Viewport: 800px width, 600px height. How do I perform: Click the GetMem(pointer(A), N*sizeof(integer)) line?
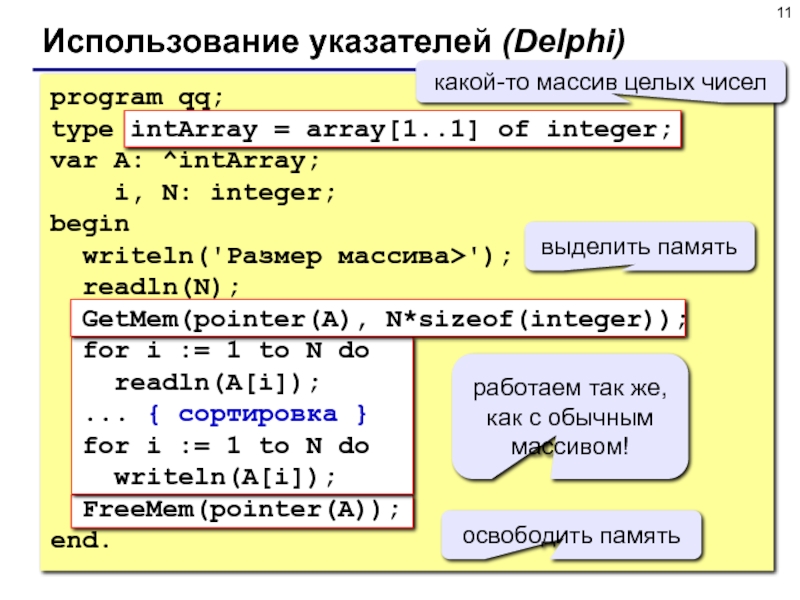point(378,319)
